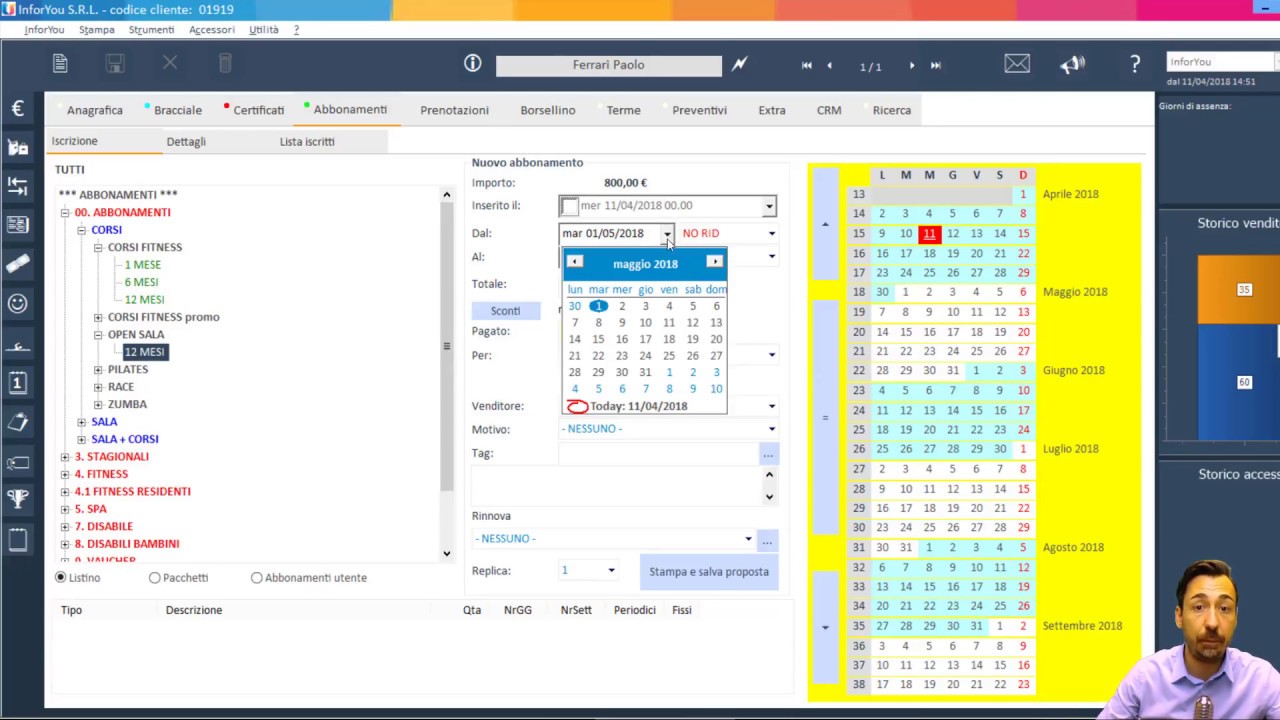Collapse the CORSI FITNESS node
This screenshot has height=720, width=1280.
pyautogui.click(x=98, y=247)
